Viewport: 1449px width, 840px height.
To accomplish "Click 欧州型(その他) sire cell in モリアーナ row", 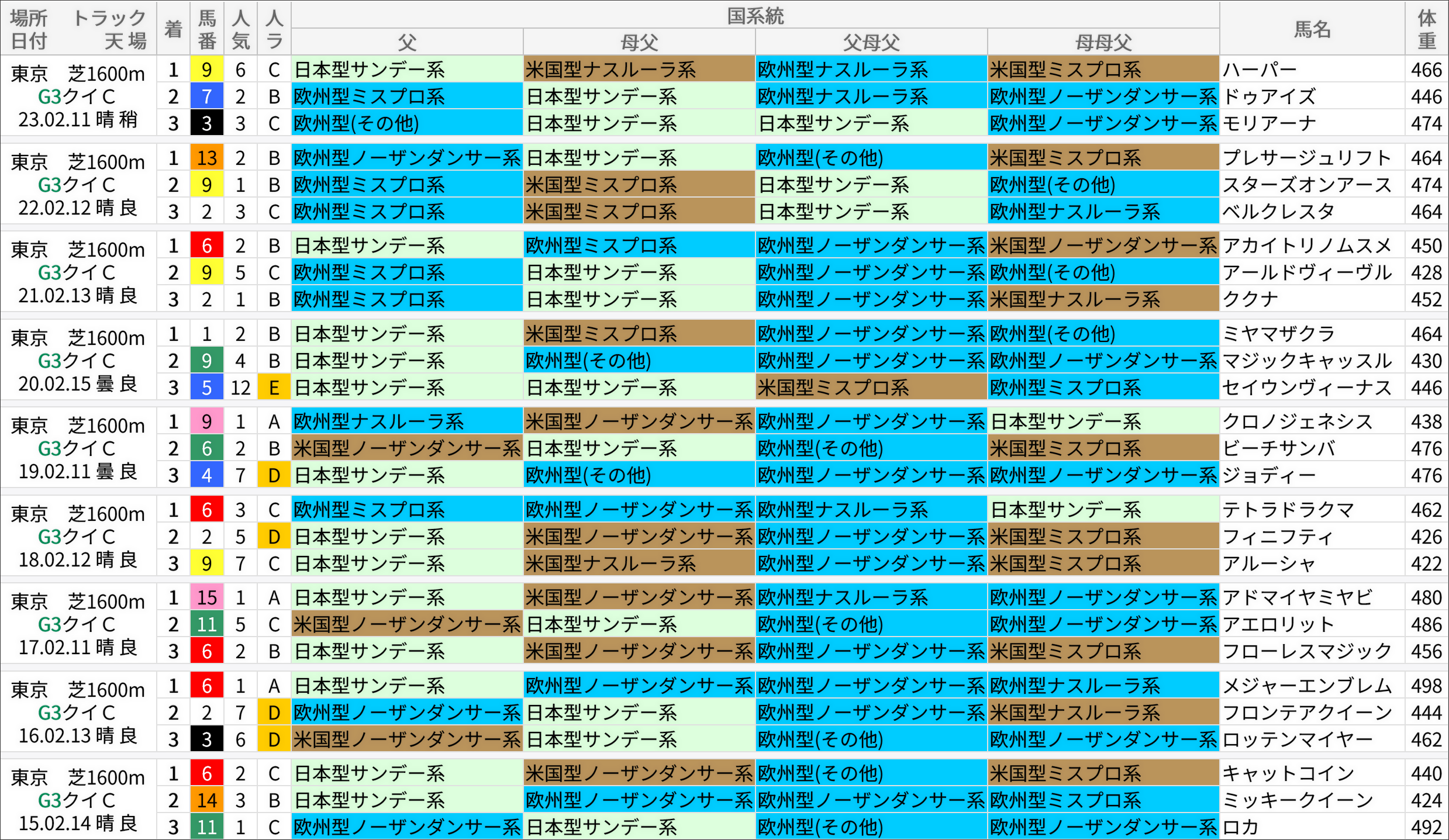I will pos(407,124).
